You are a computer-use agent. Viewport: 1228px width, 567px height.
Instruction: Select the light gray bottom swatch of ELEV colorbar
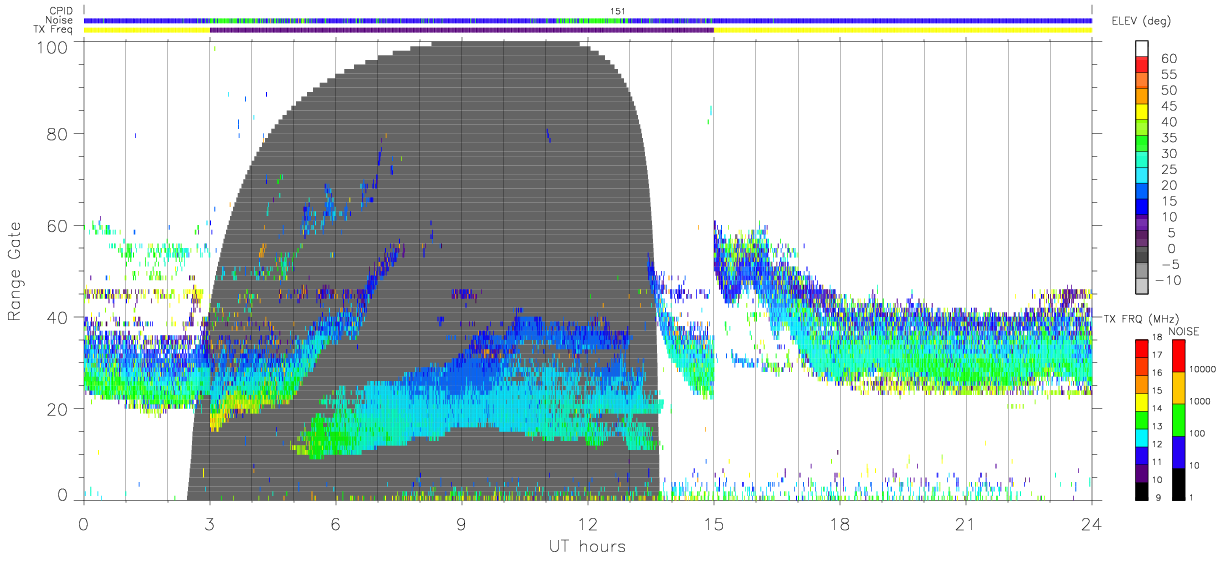[x=1143, y=287]
